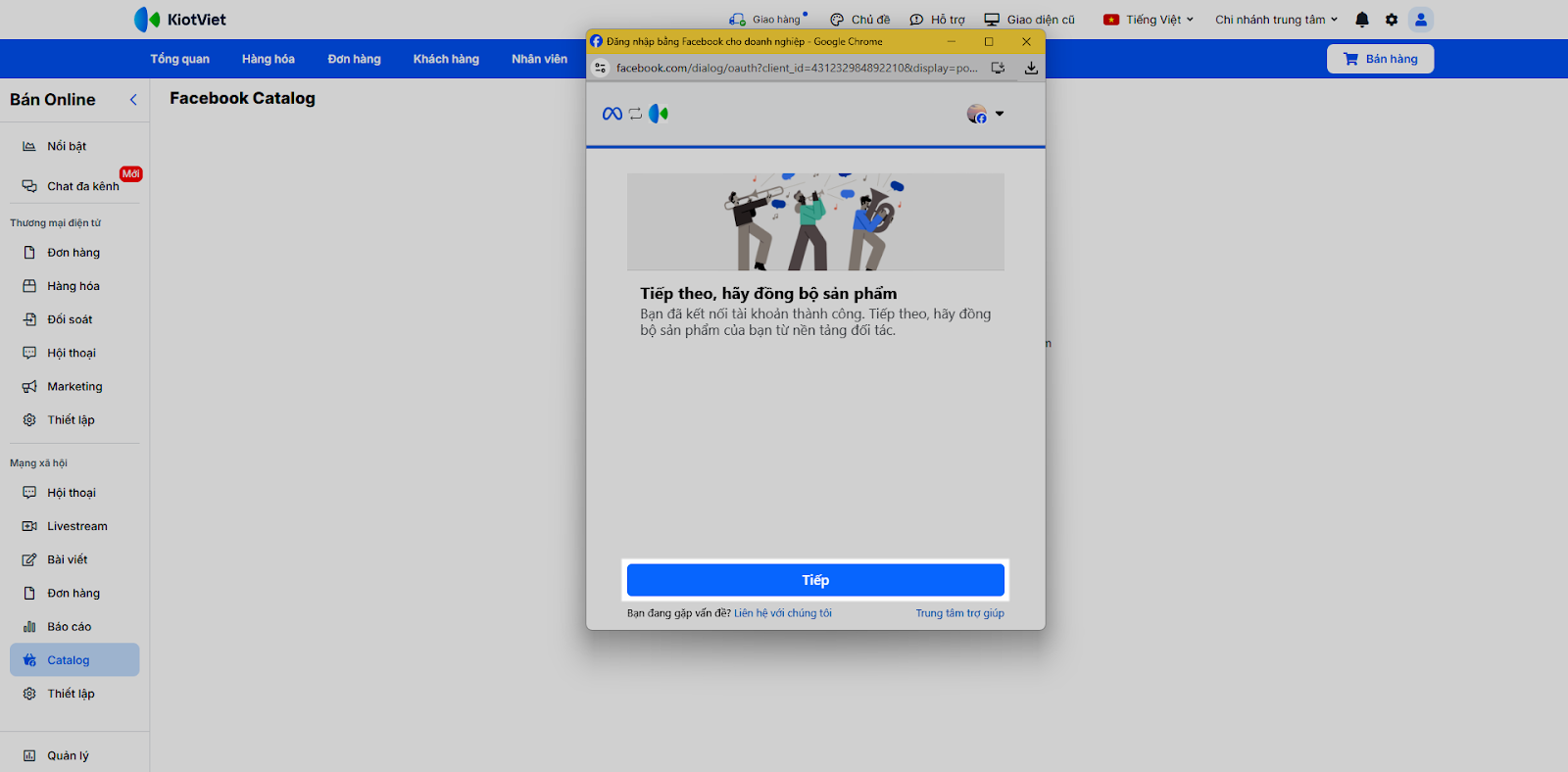Screen dimensions: 1568x772
Task: Close the Facebook login popup window
Action: click(1026, 41)
